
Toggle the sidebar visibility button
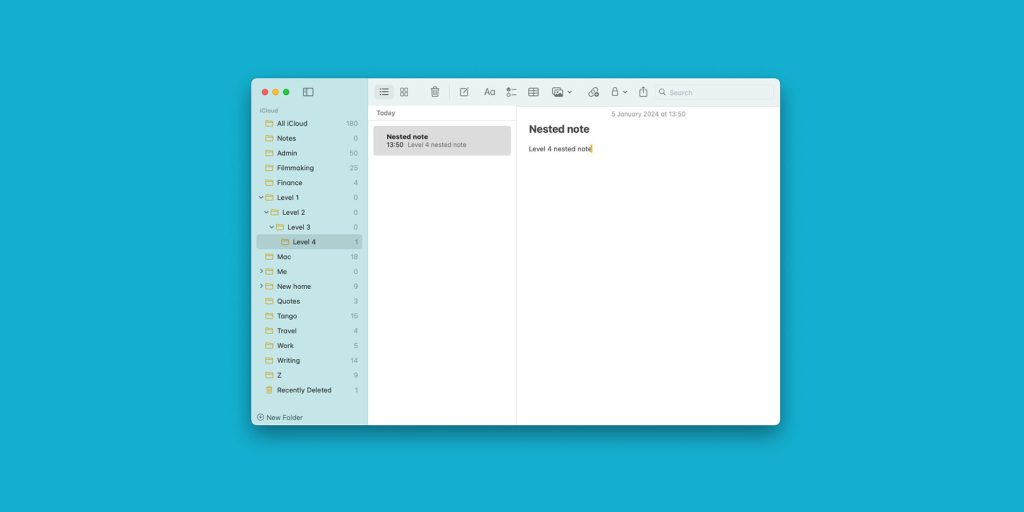[308, 92]
